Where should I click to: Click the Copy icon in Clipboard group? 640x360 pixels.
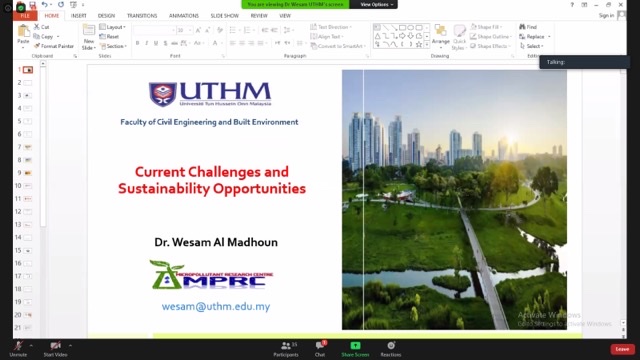37,36
